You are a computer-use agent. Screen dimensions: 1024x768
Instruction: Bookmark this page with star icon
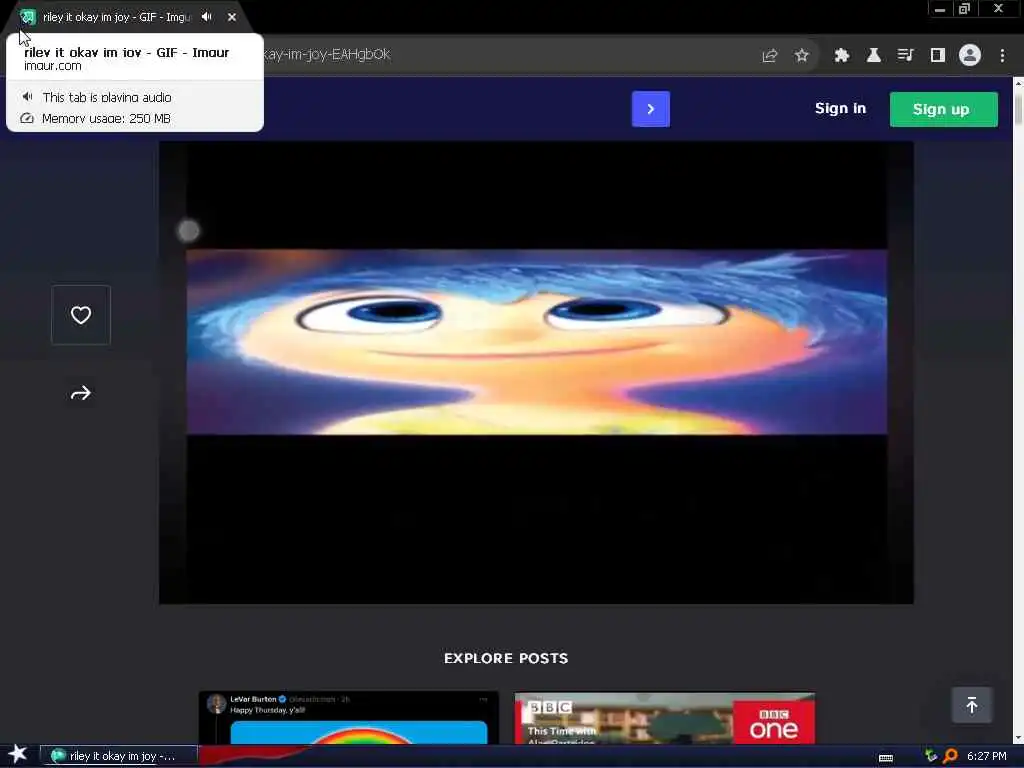[802, 56]
